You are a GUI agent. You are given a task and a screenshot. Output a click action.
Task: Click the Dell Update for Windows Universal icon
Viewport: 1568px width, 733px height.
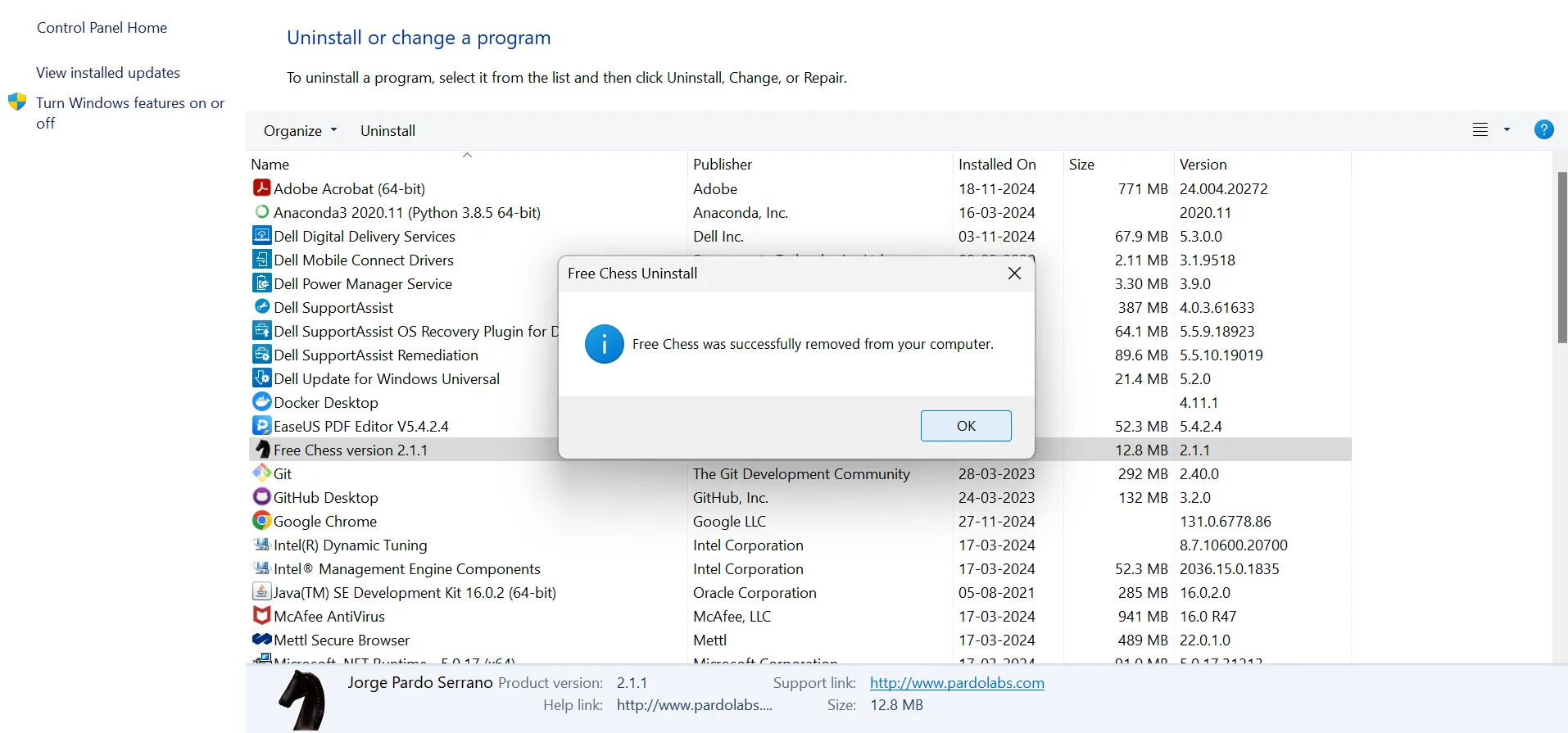261,378
